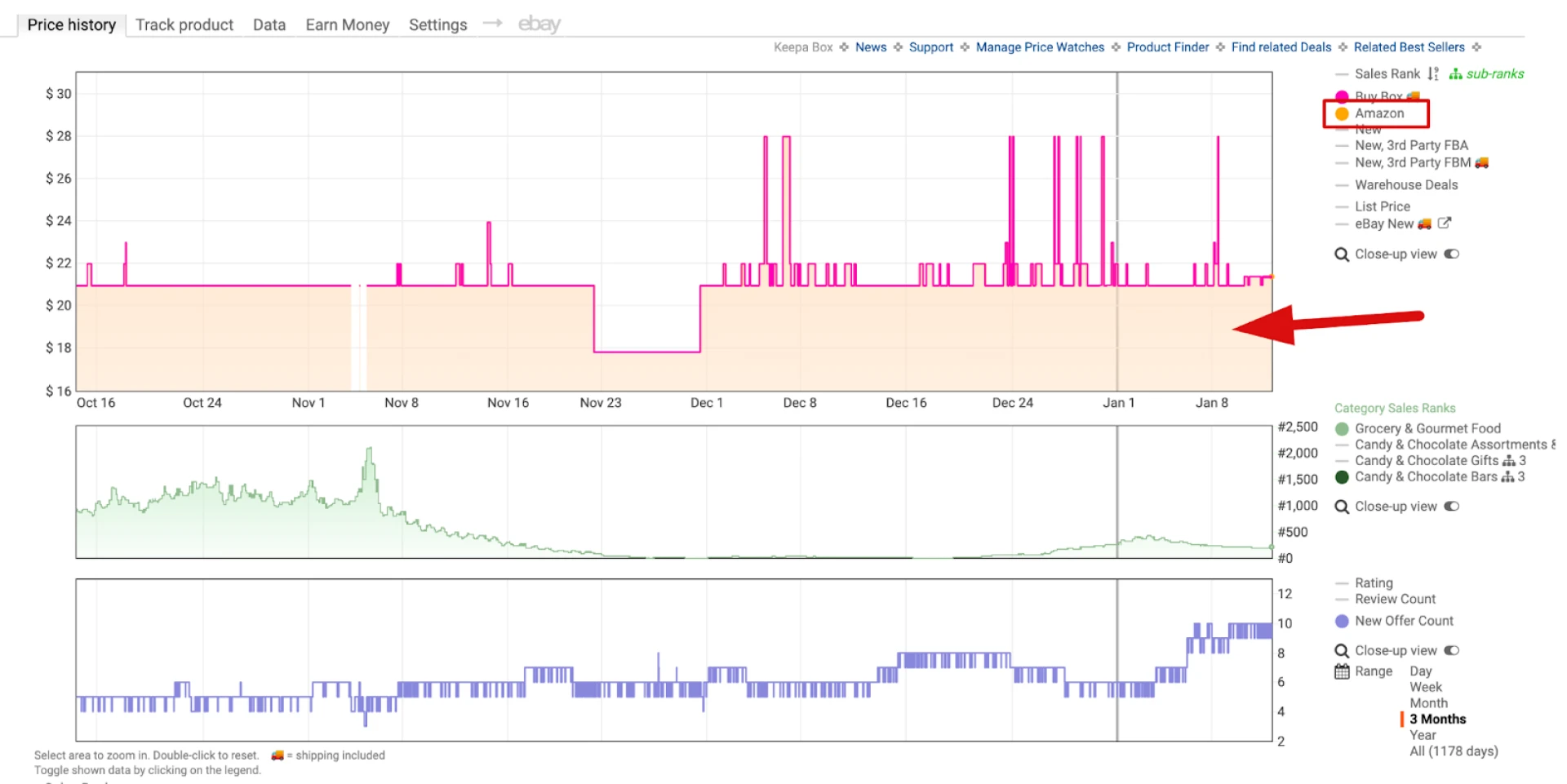Toggle Close-up view for the price chart
The image size is (1567, 784).
1450,253
